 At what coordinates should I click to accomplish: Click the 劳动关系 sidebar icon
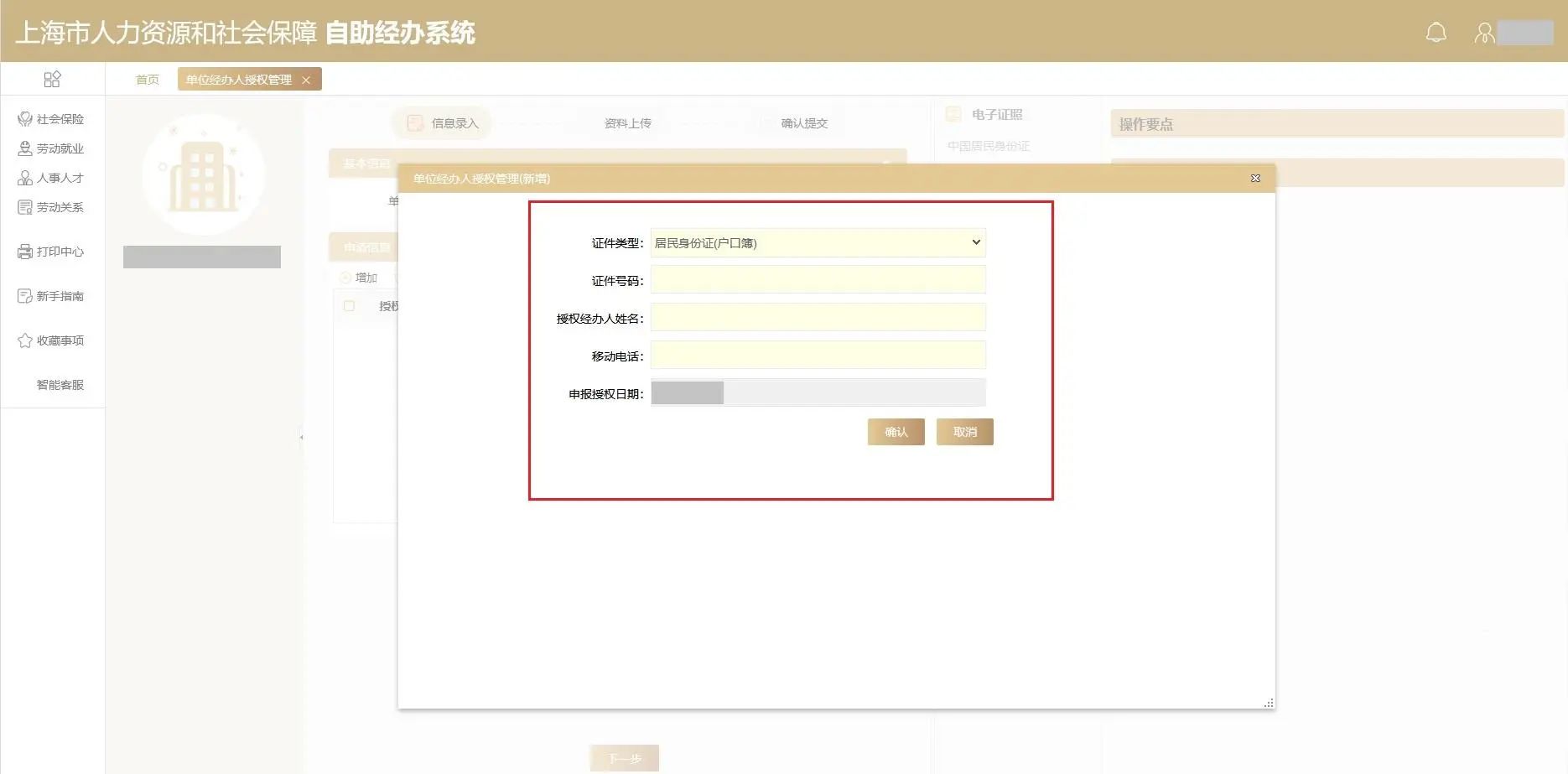point(25,207)
